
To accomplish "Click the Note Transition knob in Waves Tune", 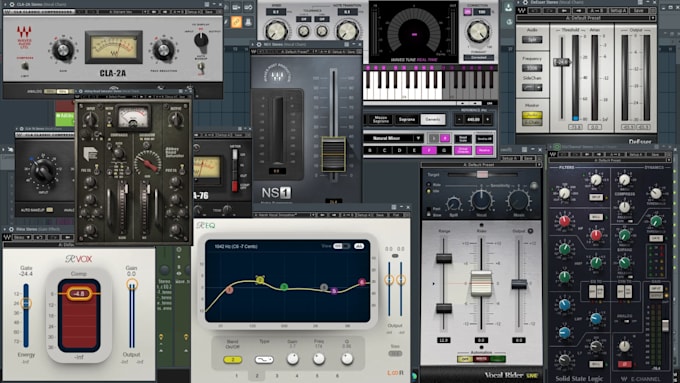I will [x=347, y=31].
